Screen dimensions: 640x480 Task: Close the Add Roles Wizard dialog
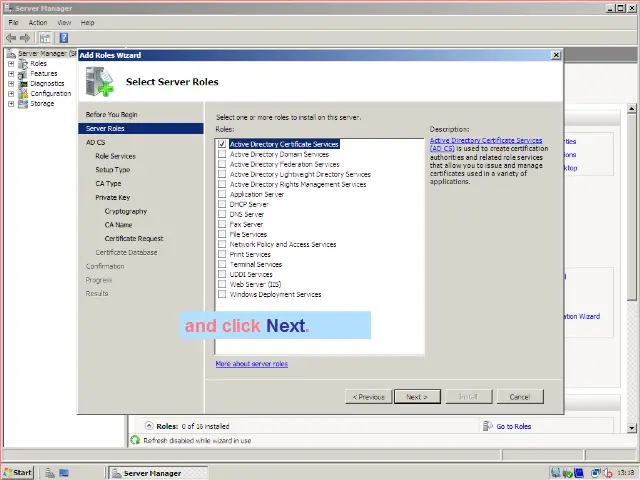(556, 55)
